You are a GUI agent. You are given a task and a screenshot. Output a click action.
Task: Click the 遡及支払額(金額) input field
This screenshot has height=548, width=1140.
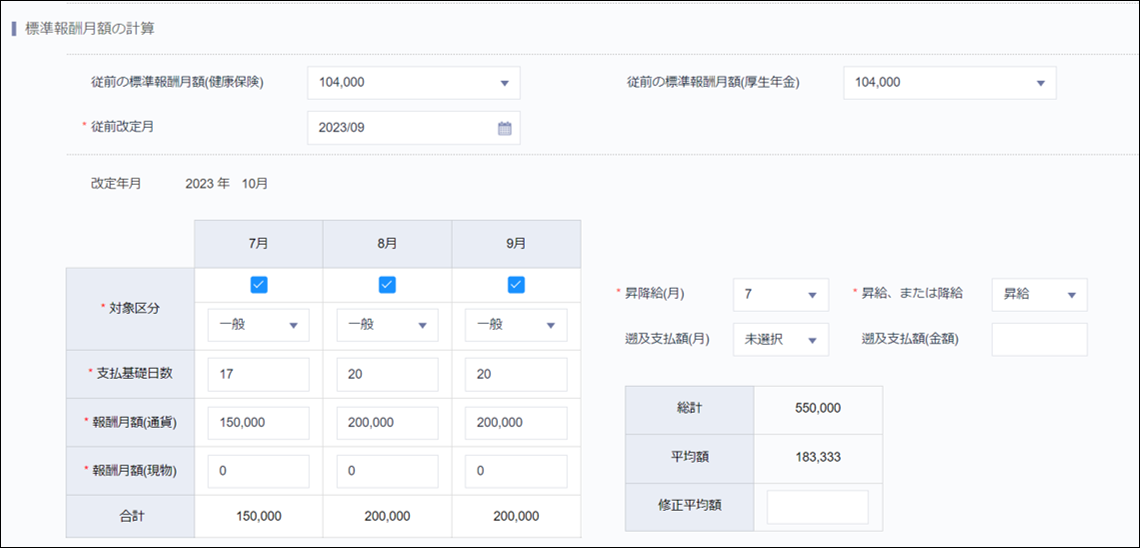tap(1038, 340)
